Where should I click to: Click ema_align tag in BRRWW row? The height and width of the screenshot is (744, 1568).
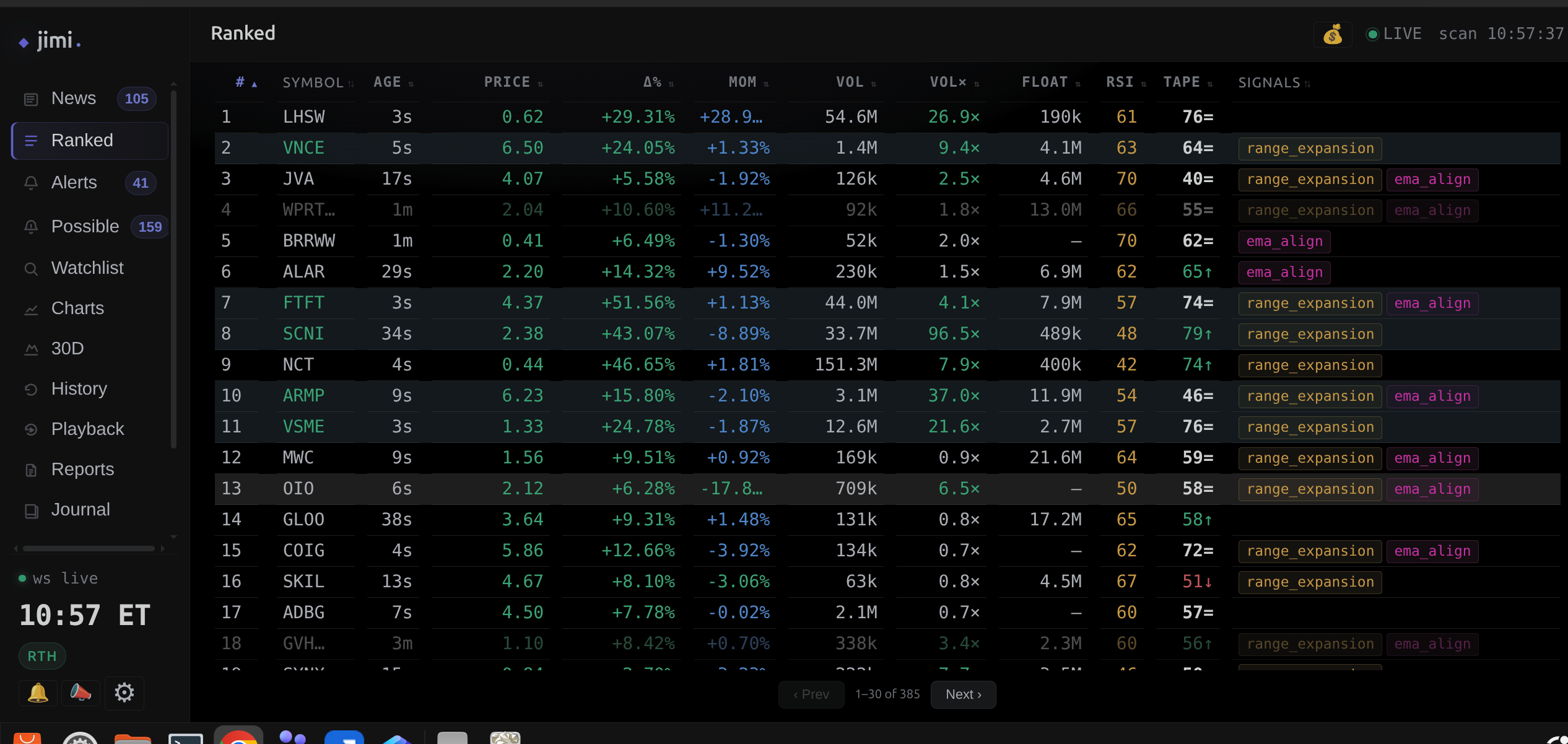1284,242
